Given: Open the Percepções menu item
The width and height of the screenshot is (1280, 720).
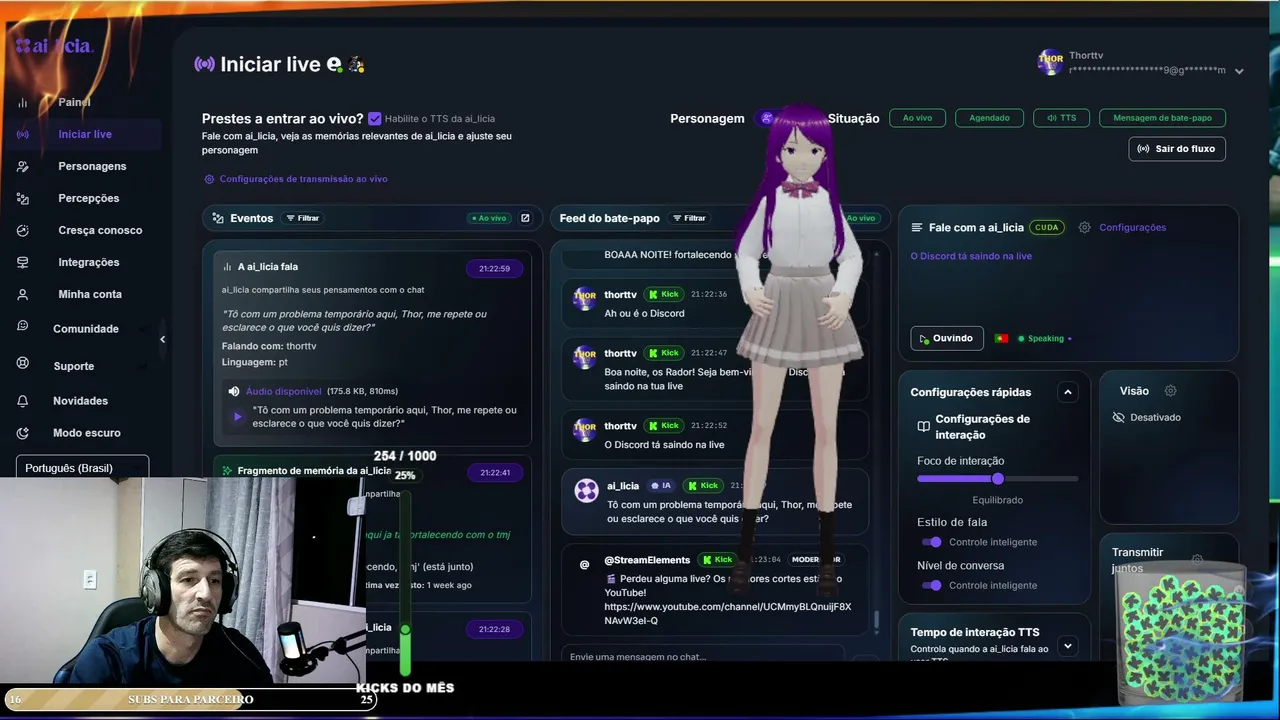Looking at the screenshot, I should (x=88, y=198).
